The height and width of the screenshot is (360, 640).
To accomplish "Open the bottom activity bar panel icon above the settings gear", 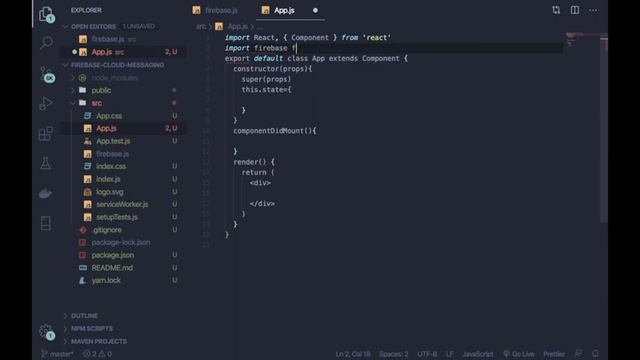I will click(x=46, y=223).
